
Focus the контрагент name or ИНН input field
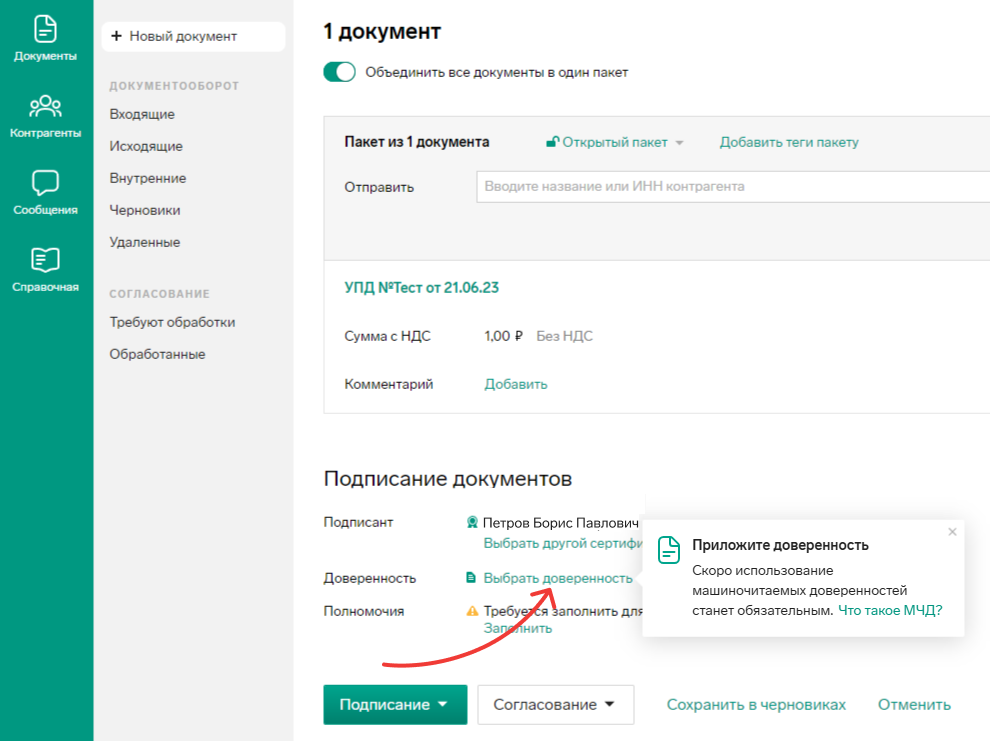pyautogui.click(x=733, y=186)
